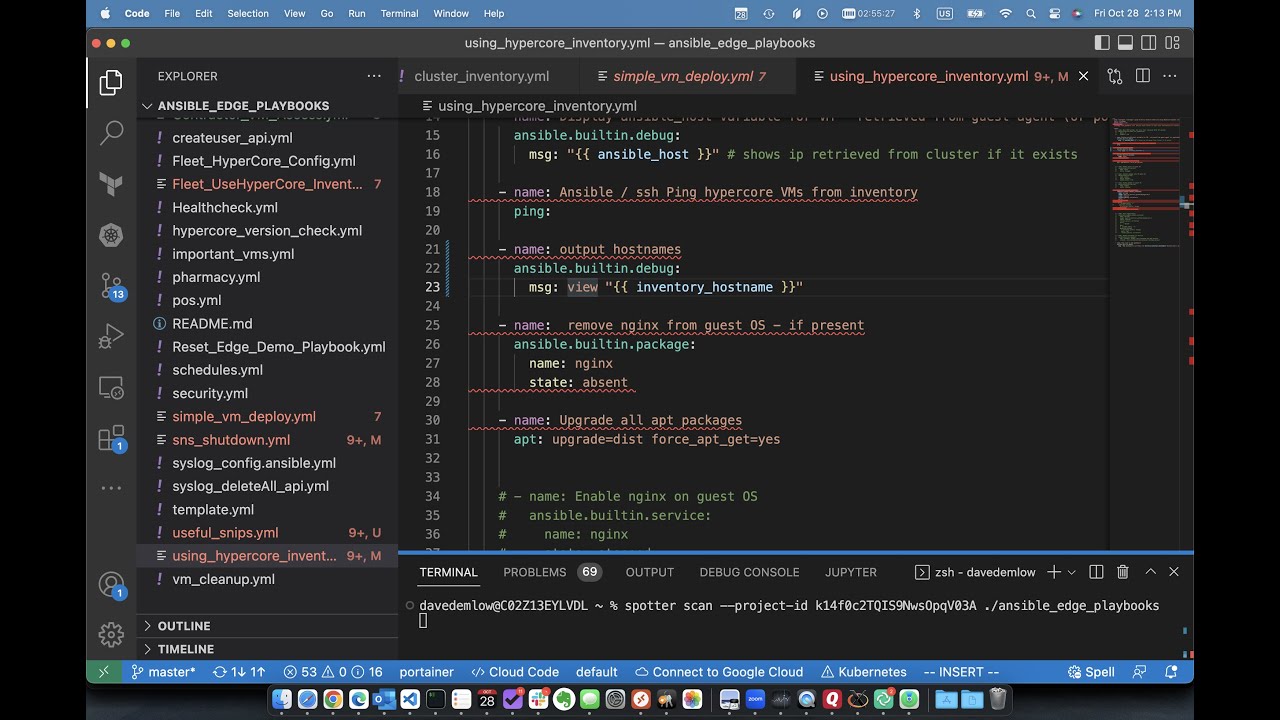The height and width of the screenshot is (720, 1280).
Task: Open the Terraform extension icon in activity bar
Action: (111, 184)
